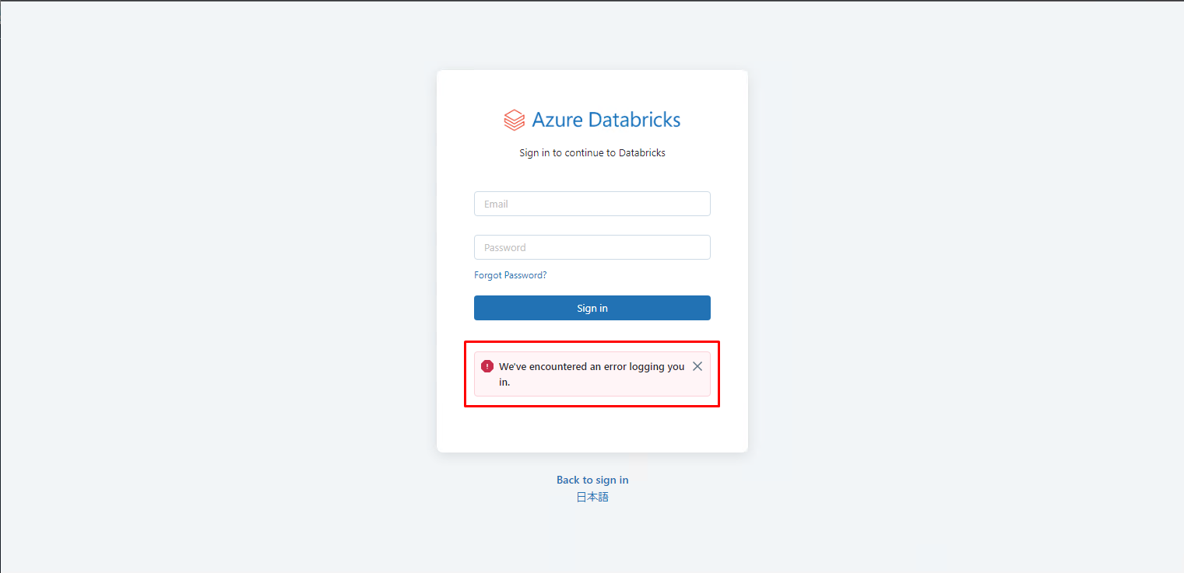Click the Databricks stacked-layers logo icon

pos(514,120)
